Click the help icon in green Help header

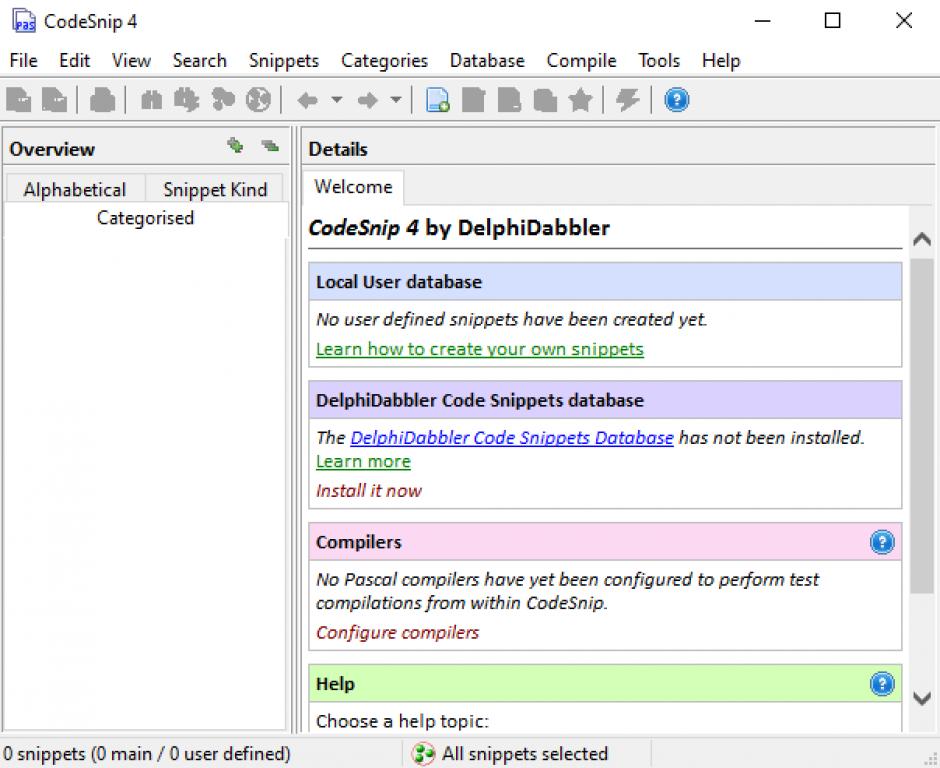point(882,683)
